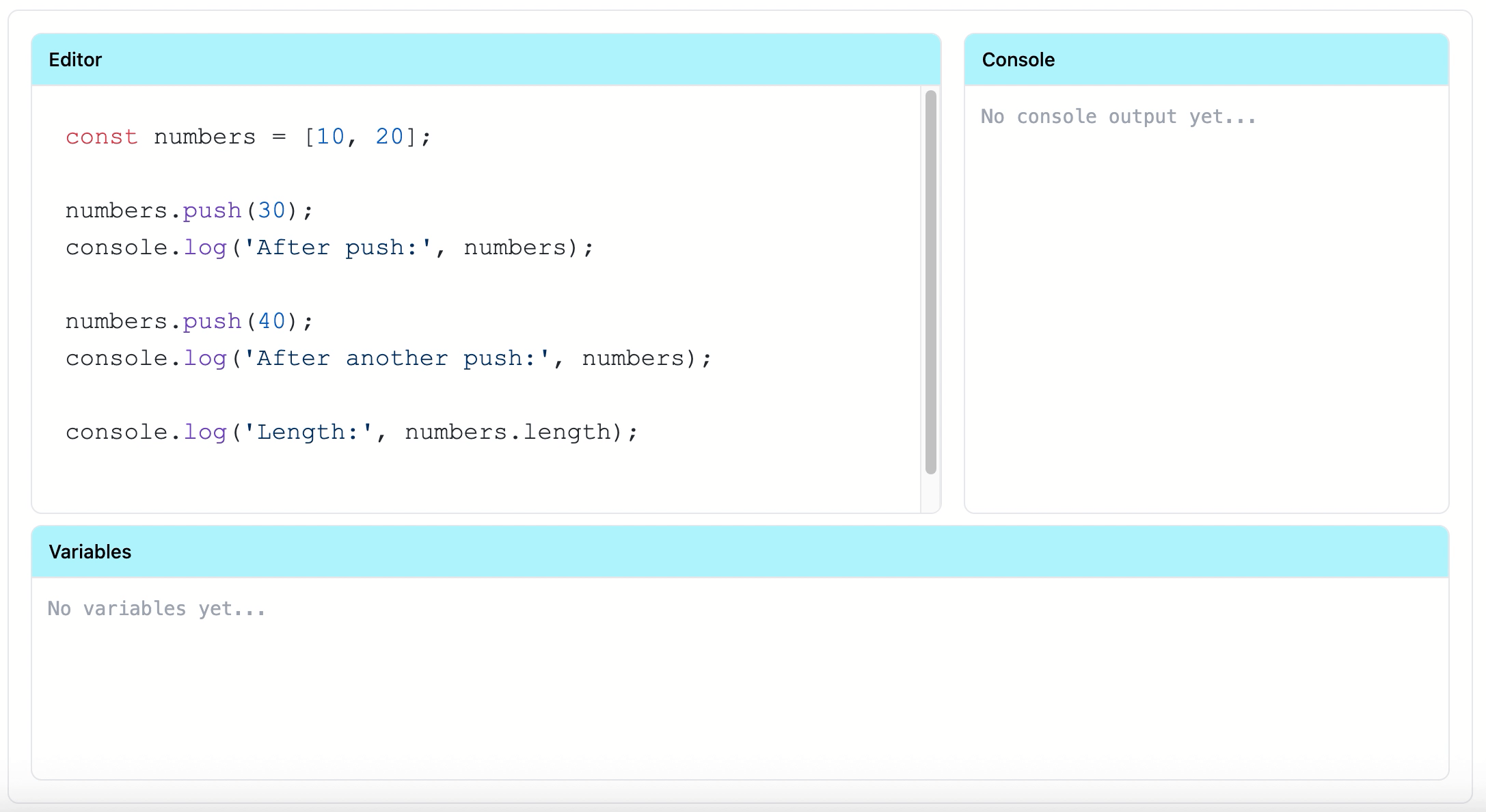Click the 'After another push:' string
This screenshot has width=1486, height=812.
pyautogui.click(x=396, y=358)
